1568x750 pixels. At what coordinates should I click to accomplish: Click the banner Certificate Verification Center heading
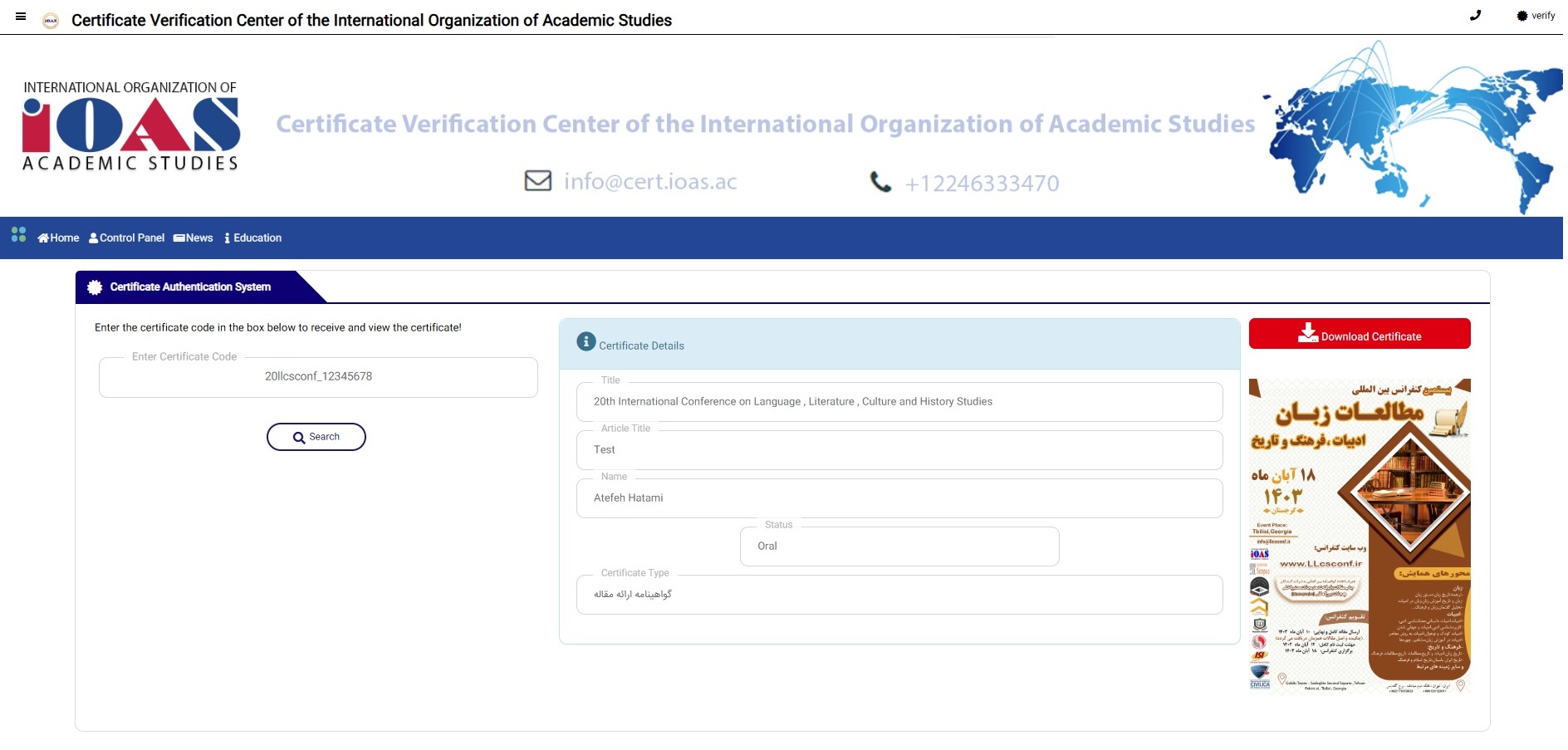[766, 124]
